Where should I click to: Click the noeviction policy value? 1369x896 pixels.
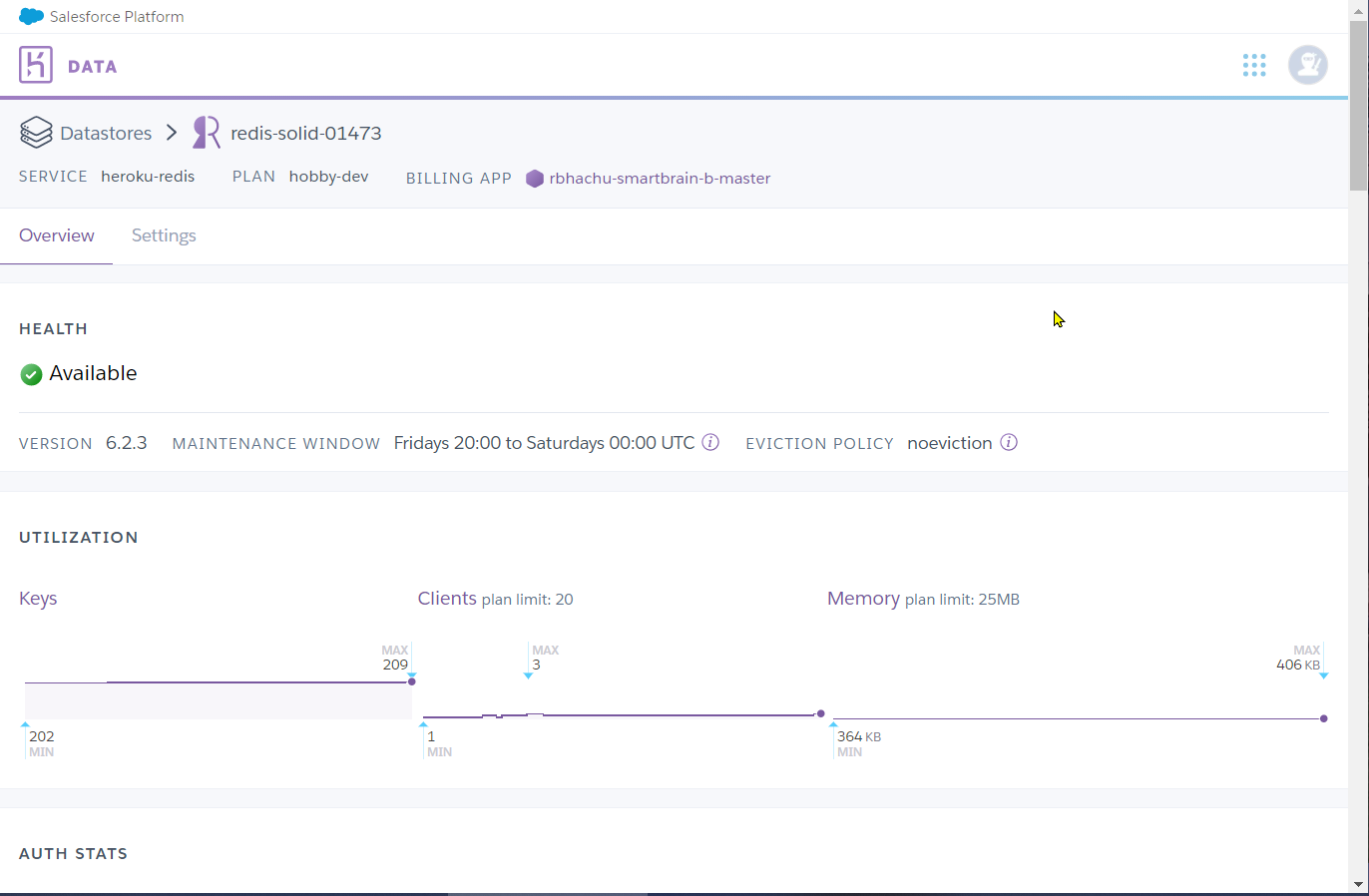click(x=950, y=443)
